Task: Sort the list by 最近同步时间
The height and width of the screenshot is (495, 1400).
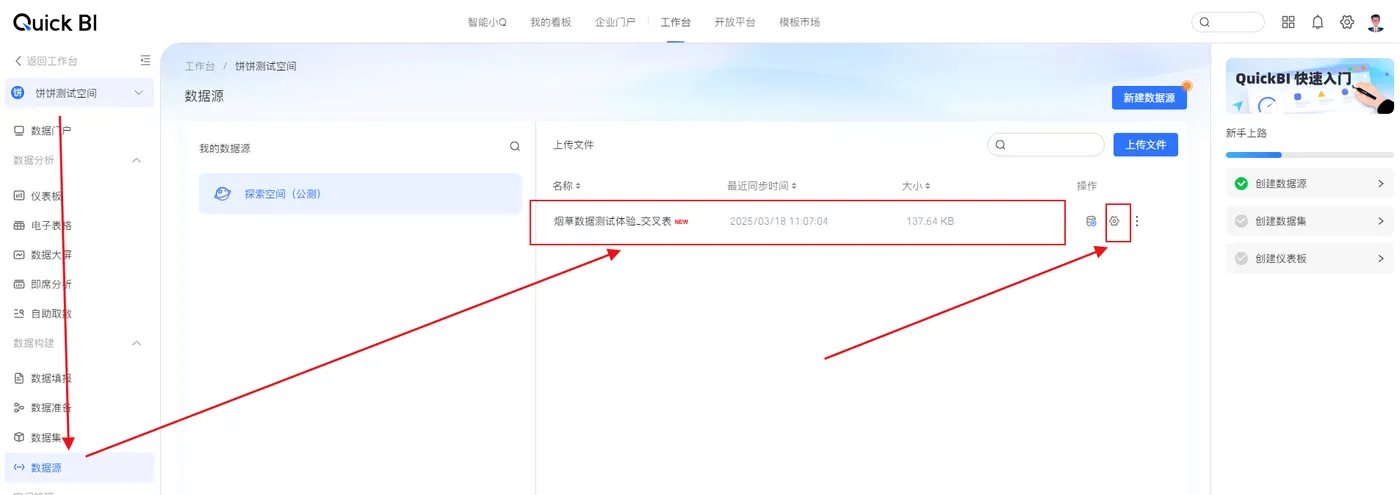Action: click(x=762, y=186)
